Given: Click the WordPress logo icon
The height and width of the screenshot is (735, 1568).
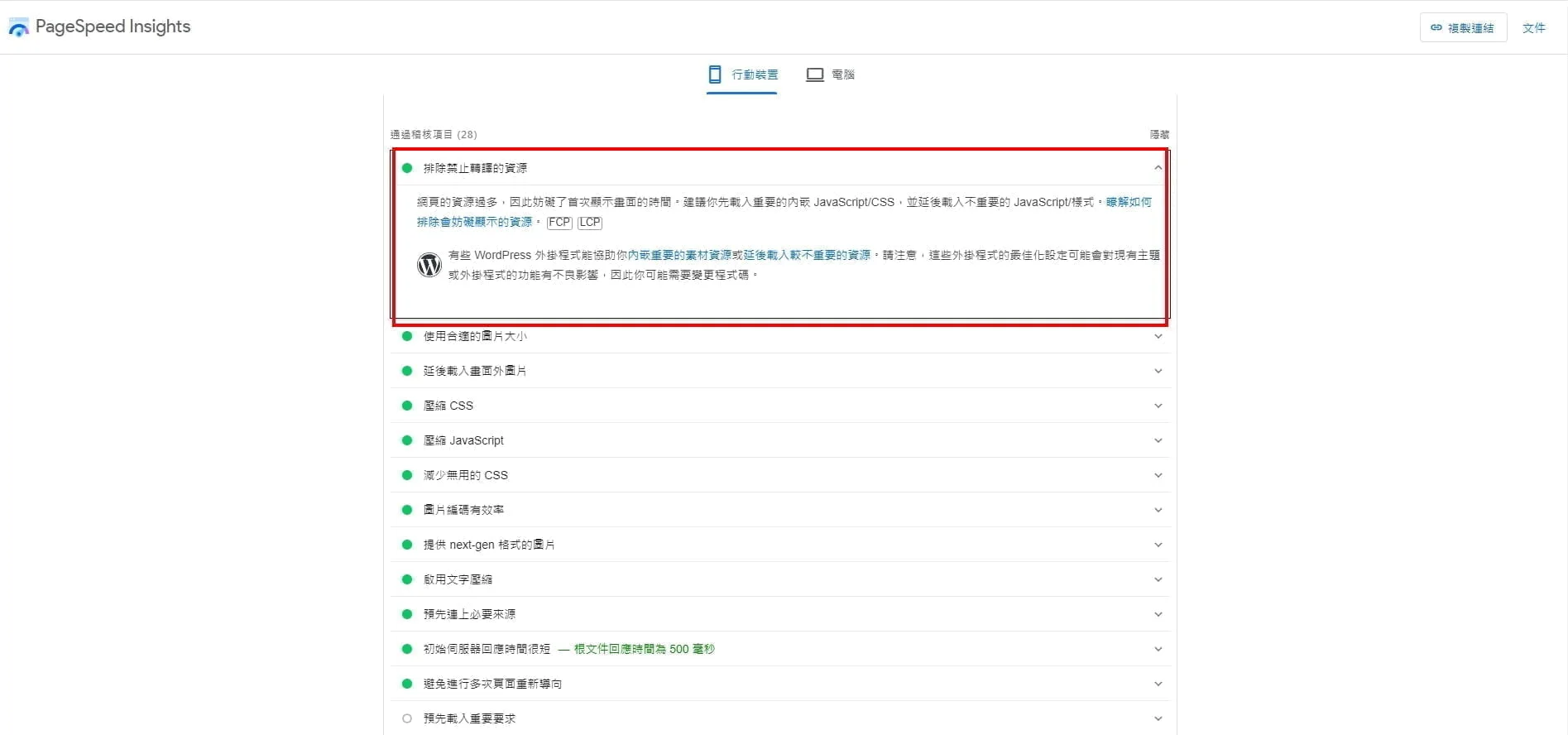Looking at the screenshot, I should (x=429, y=265).
